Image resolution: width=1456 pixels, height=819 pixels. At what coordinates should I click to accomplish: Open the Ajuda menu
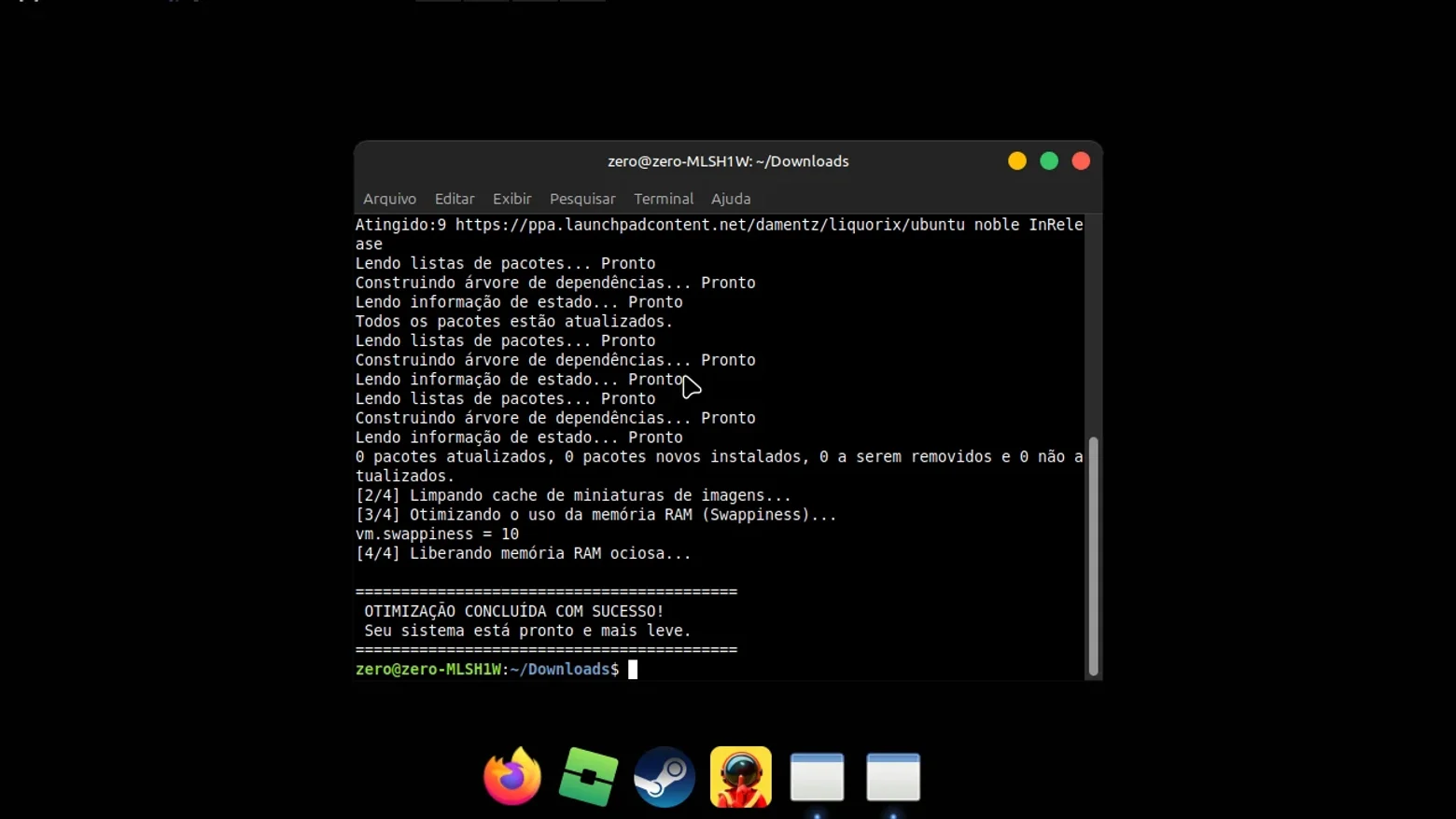pyautogui.click(x=731, y=199)
